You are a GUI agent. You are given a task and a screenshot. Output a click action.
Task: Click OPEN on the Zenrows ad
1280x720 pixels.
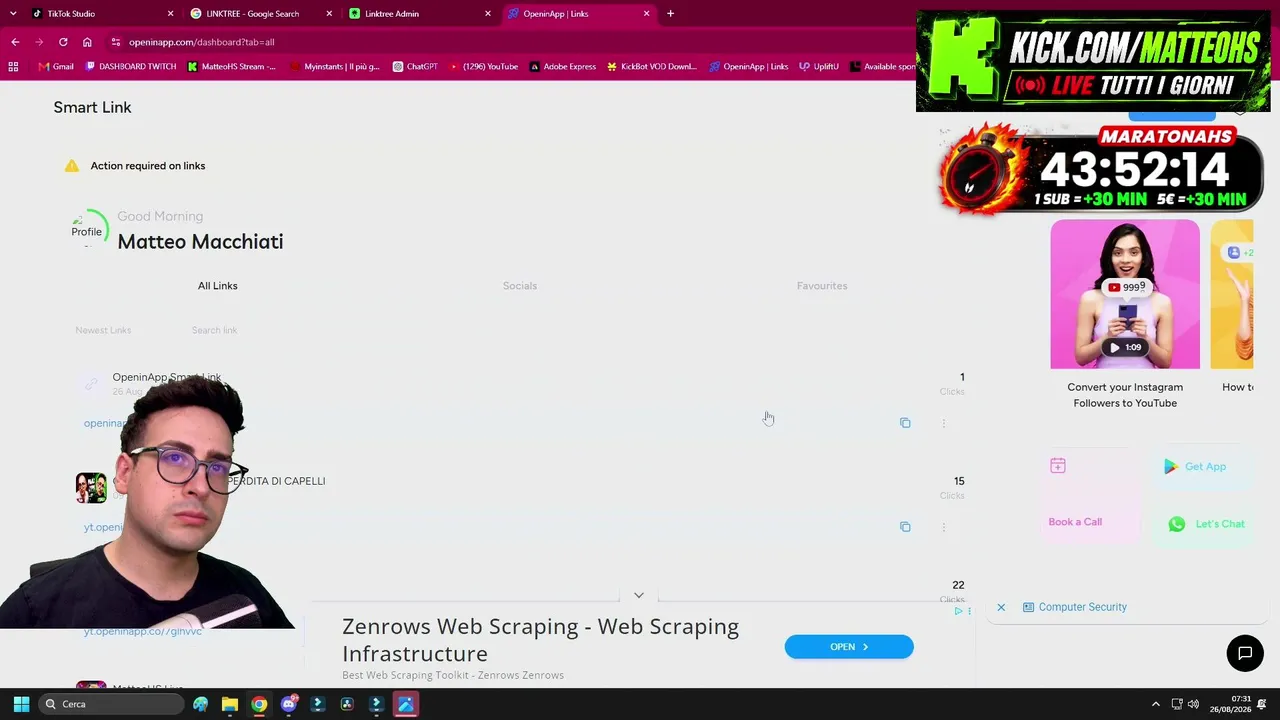[x=849, y=647]
